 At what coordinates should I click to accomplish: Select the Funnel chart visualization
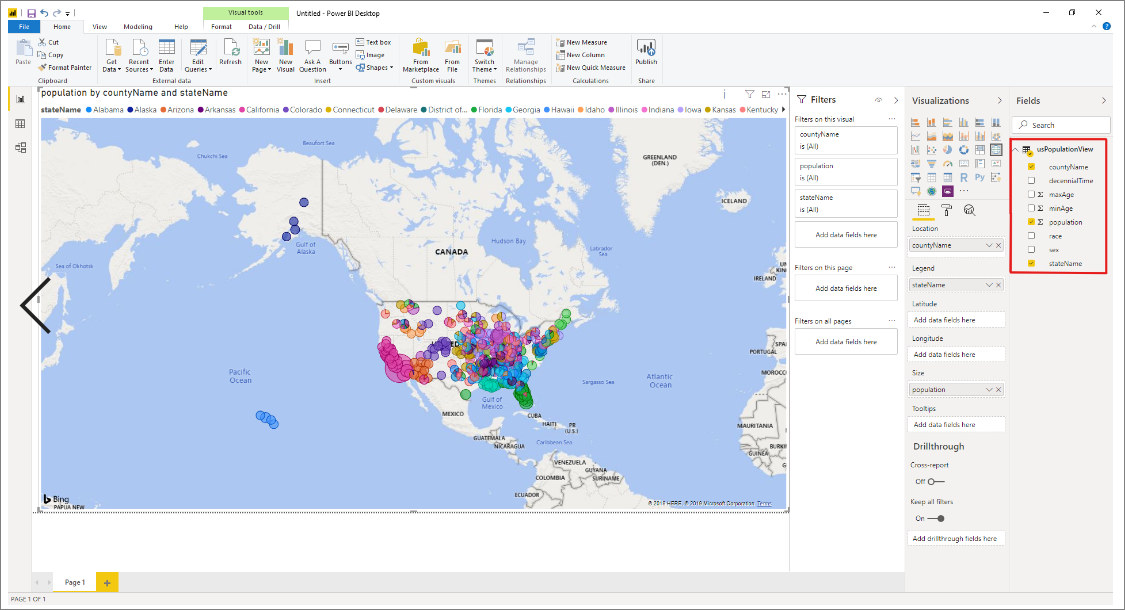click(931, 163)
